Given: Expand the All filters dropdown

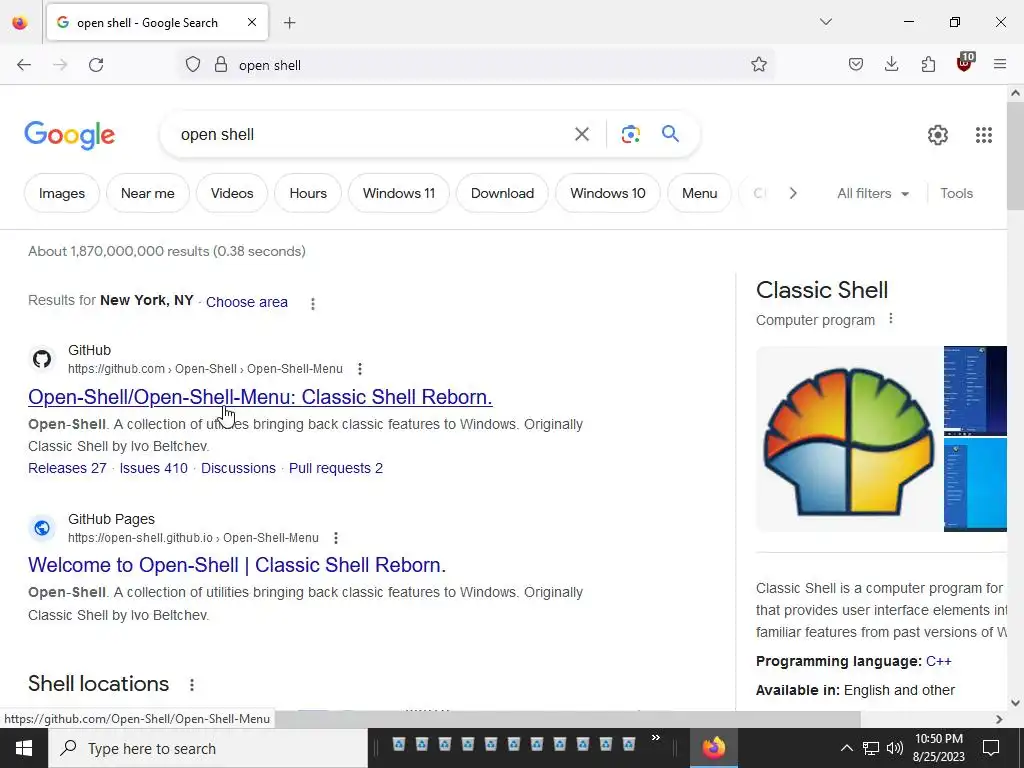Looking at the screenshot, I should (x=873, y=193).
